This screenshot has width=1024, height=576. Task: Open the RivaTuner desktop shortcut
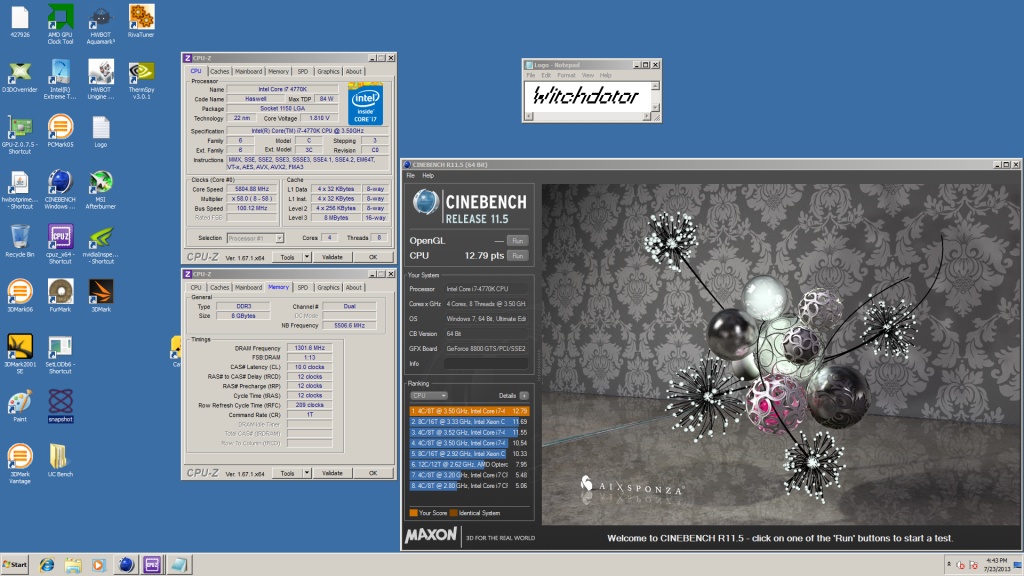pyautogui.click(x=141, y=16)
